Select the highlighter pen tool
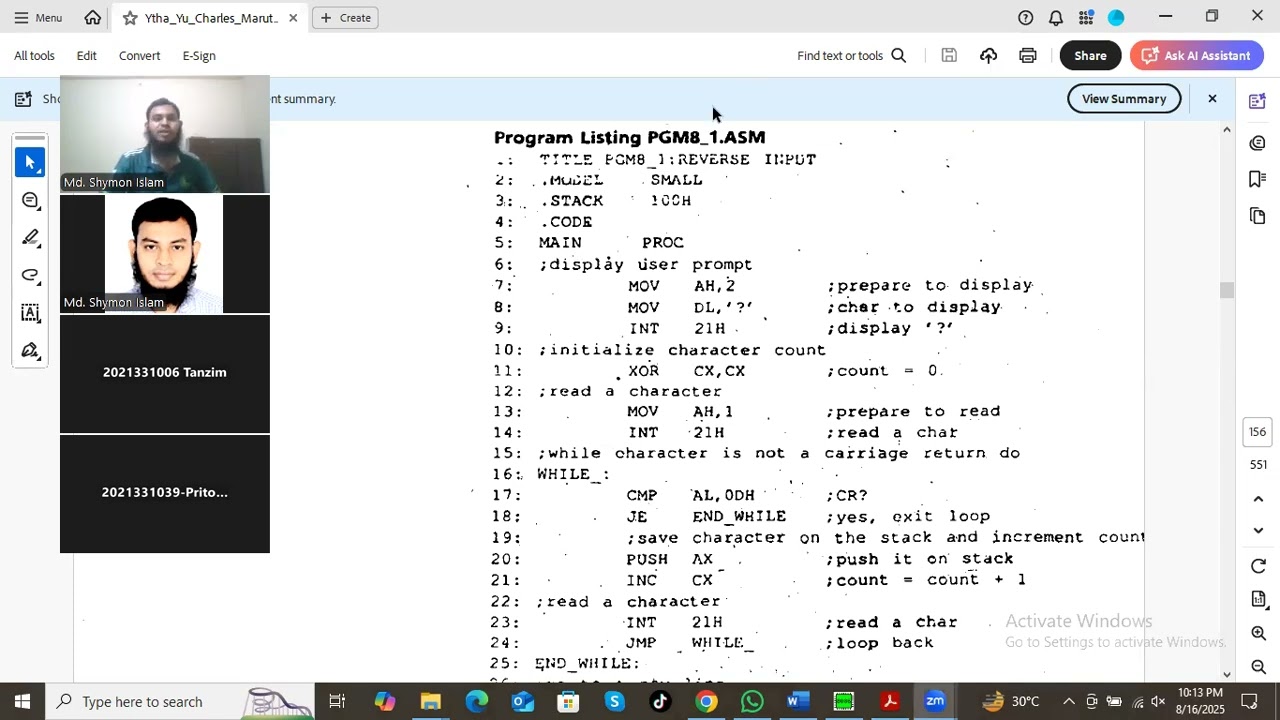 pos(30,238)
